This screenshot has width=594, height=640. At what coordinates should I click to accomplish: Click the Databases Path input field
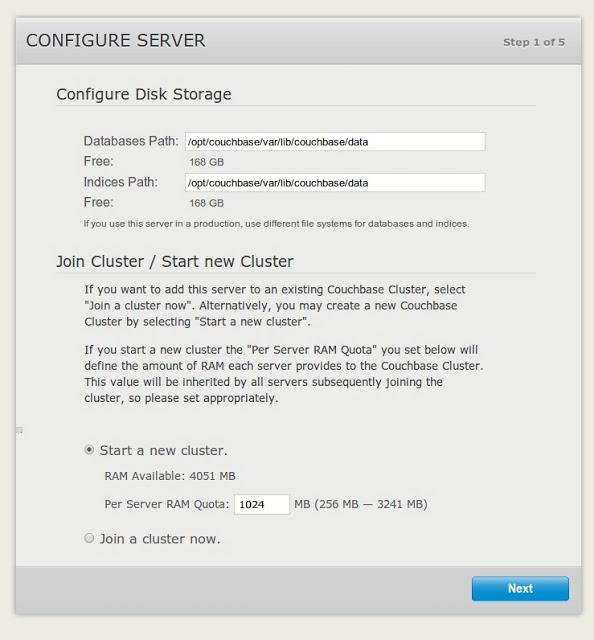point(335,142)
